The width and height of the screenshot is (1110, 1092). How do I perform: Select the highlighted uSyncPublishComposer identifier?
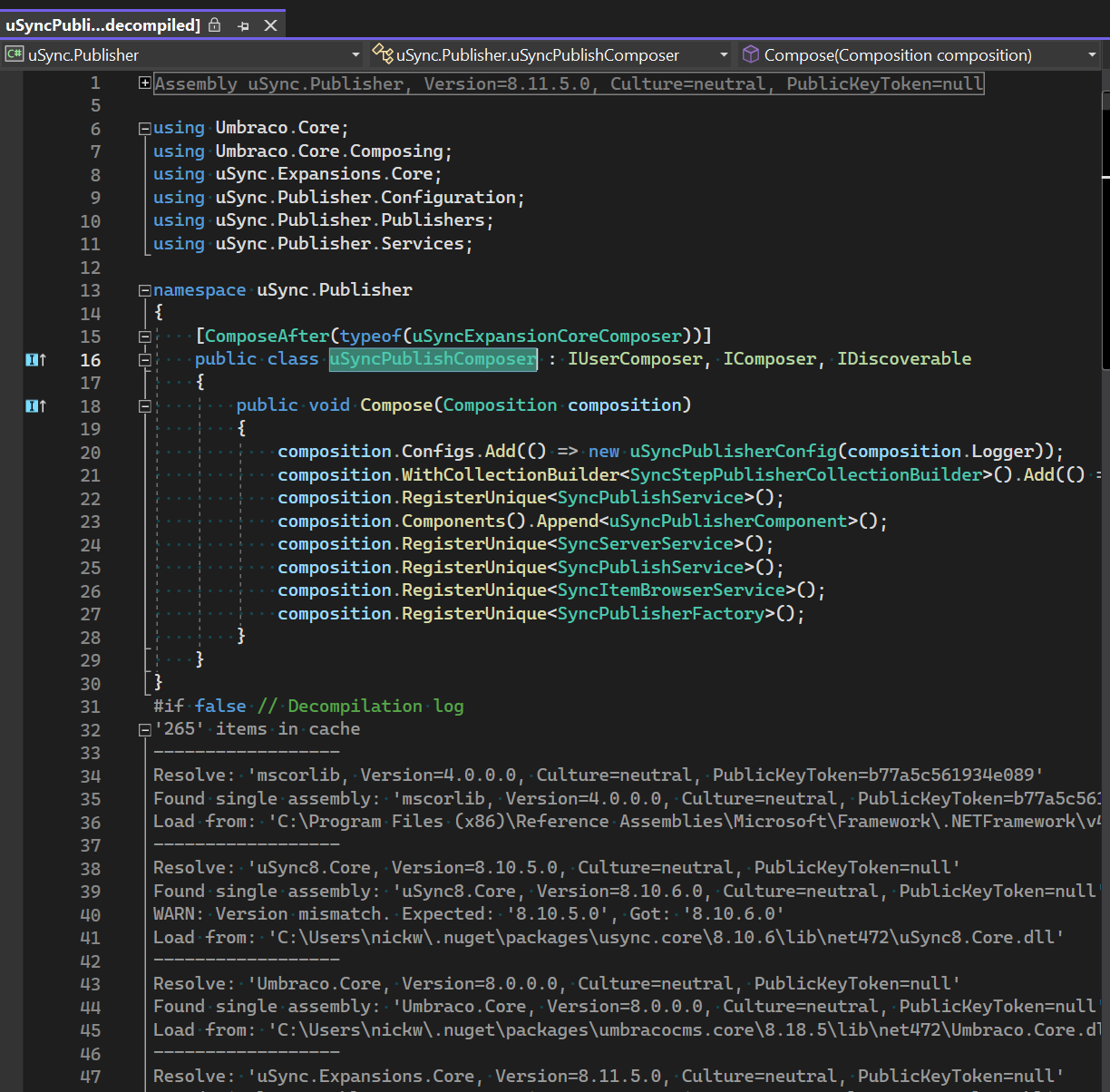point(433,359)
